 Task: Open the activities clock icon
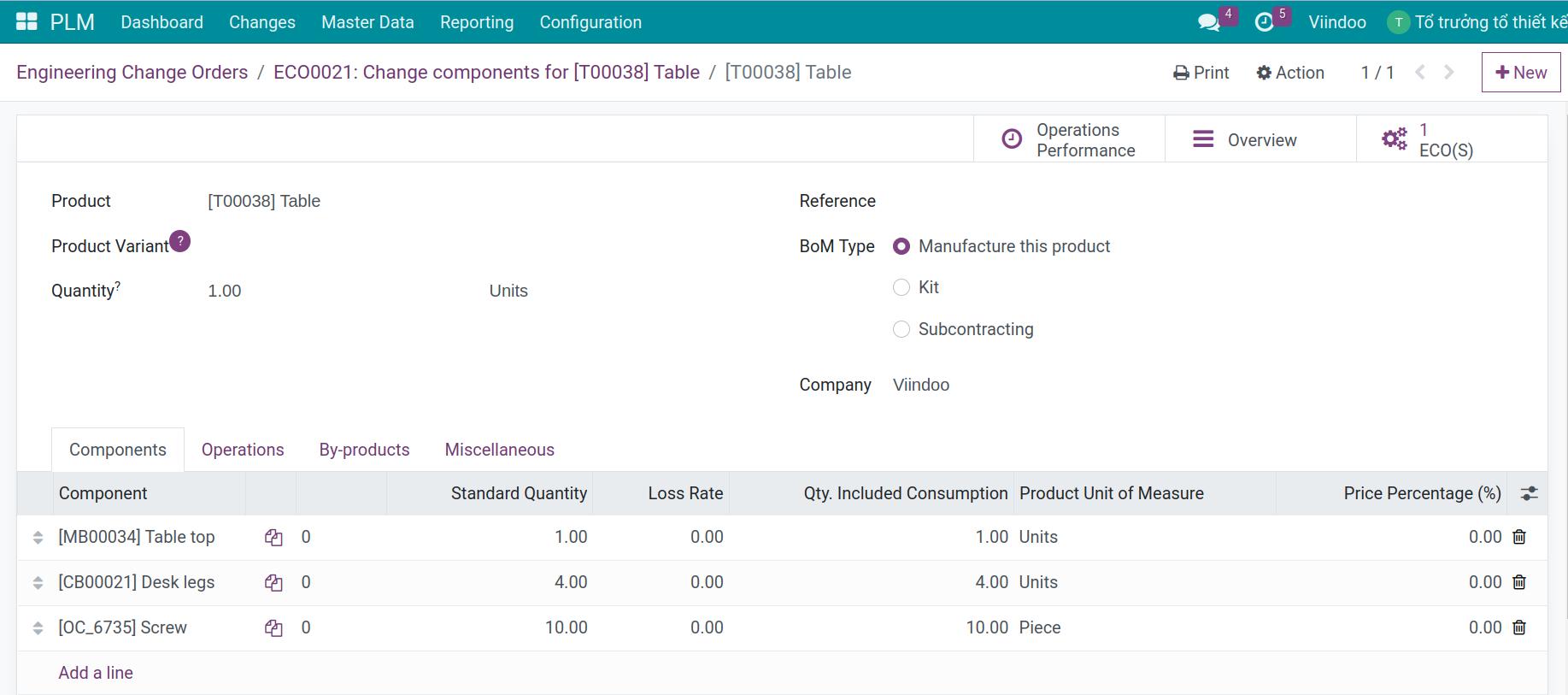pyautogui.click(x=1264, y=23)
